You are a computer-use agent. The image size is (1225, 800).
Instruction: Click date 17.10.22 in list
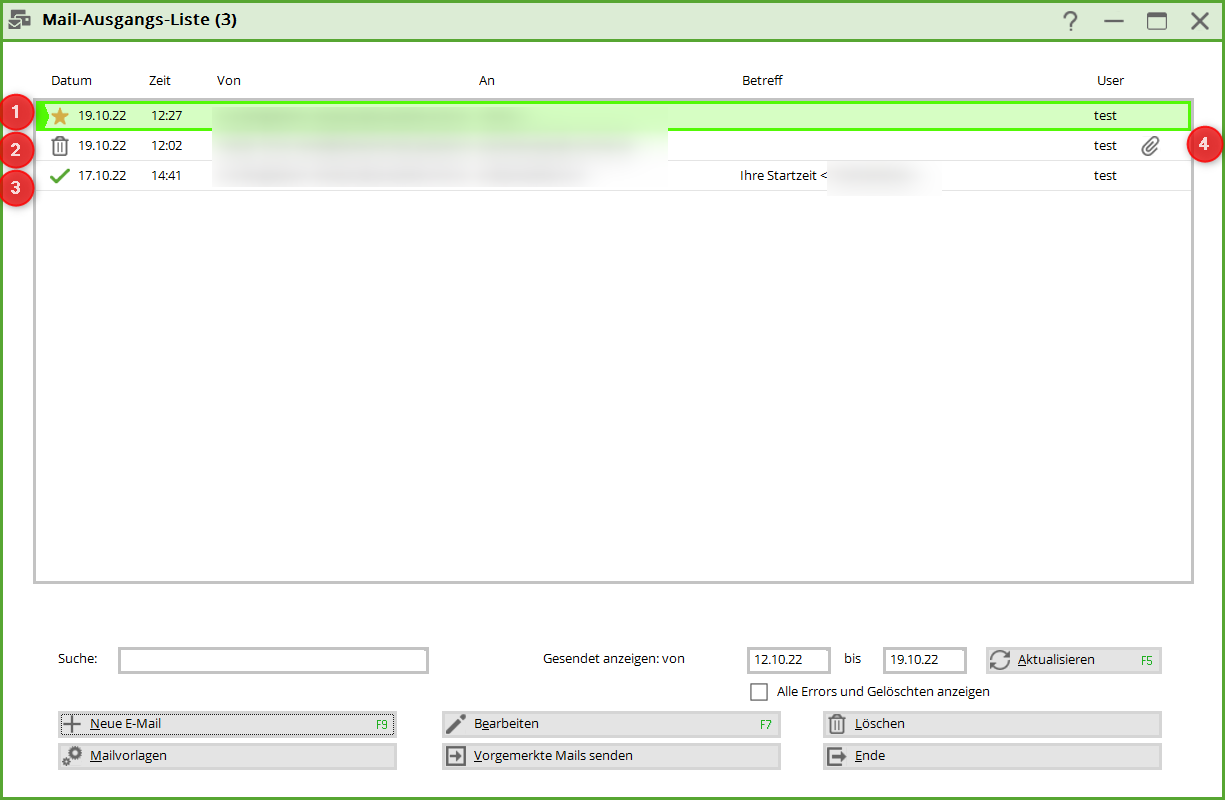[x=102, y=176]
